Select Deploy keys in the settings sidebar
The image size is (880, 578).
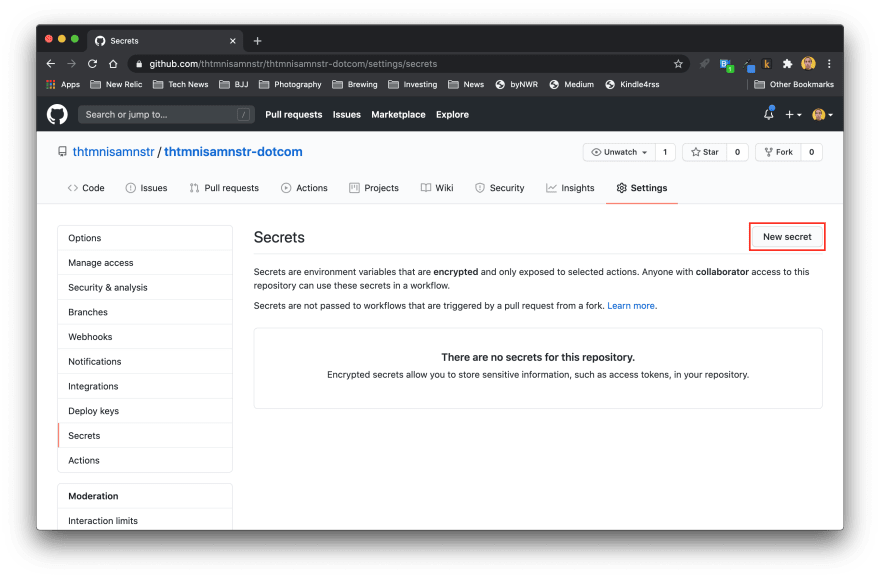[x=93, y=411]
